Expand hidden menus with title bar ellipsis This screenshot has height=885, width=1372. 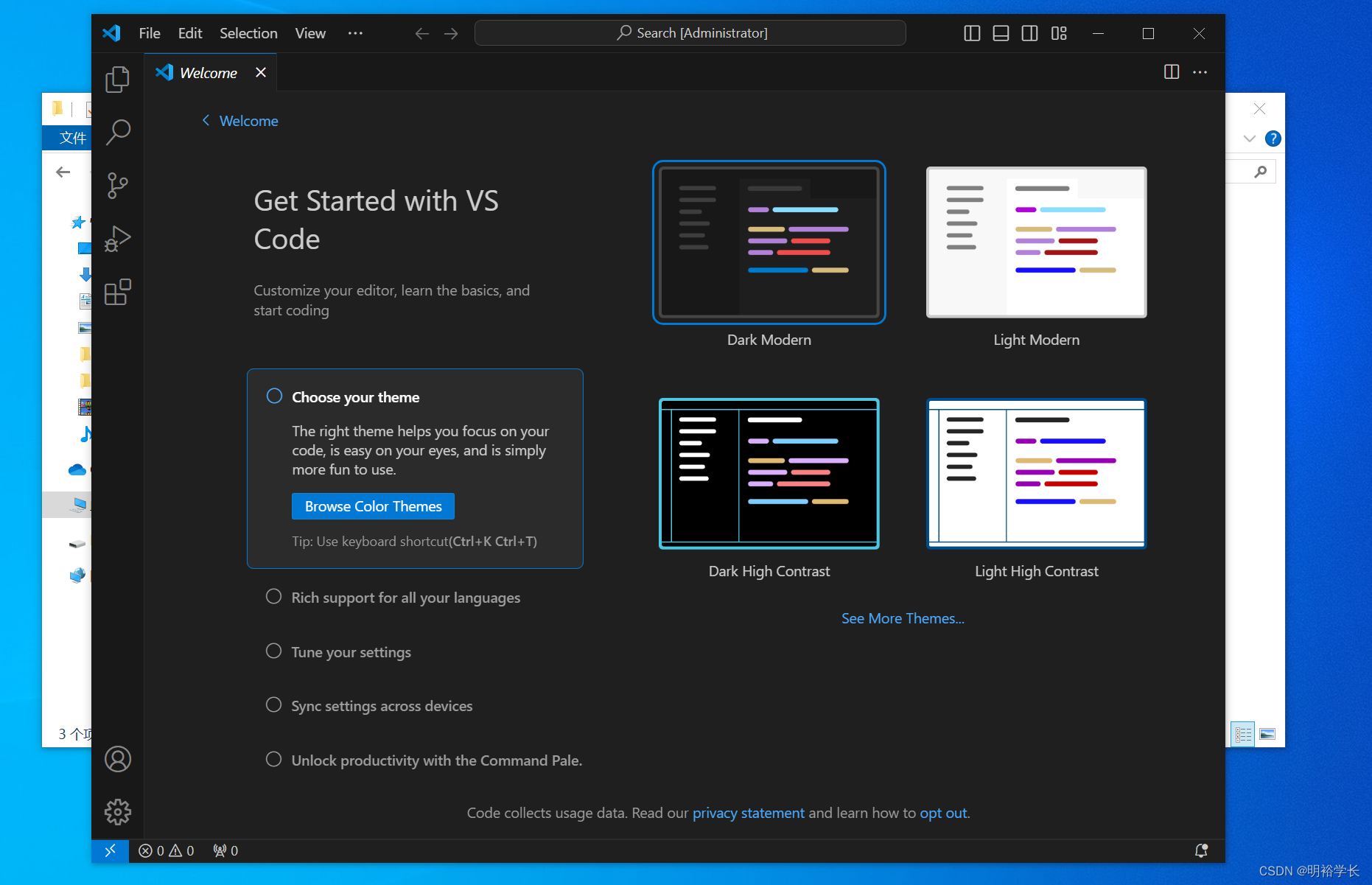tap(355, 33)
